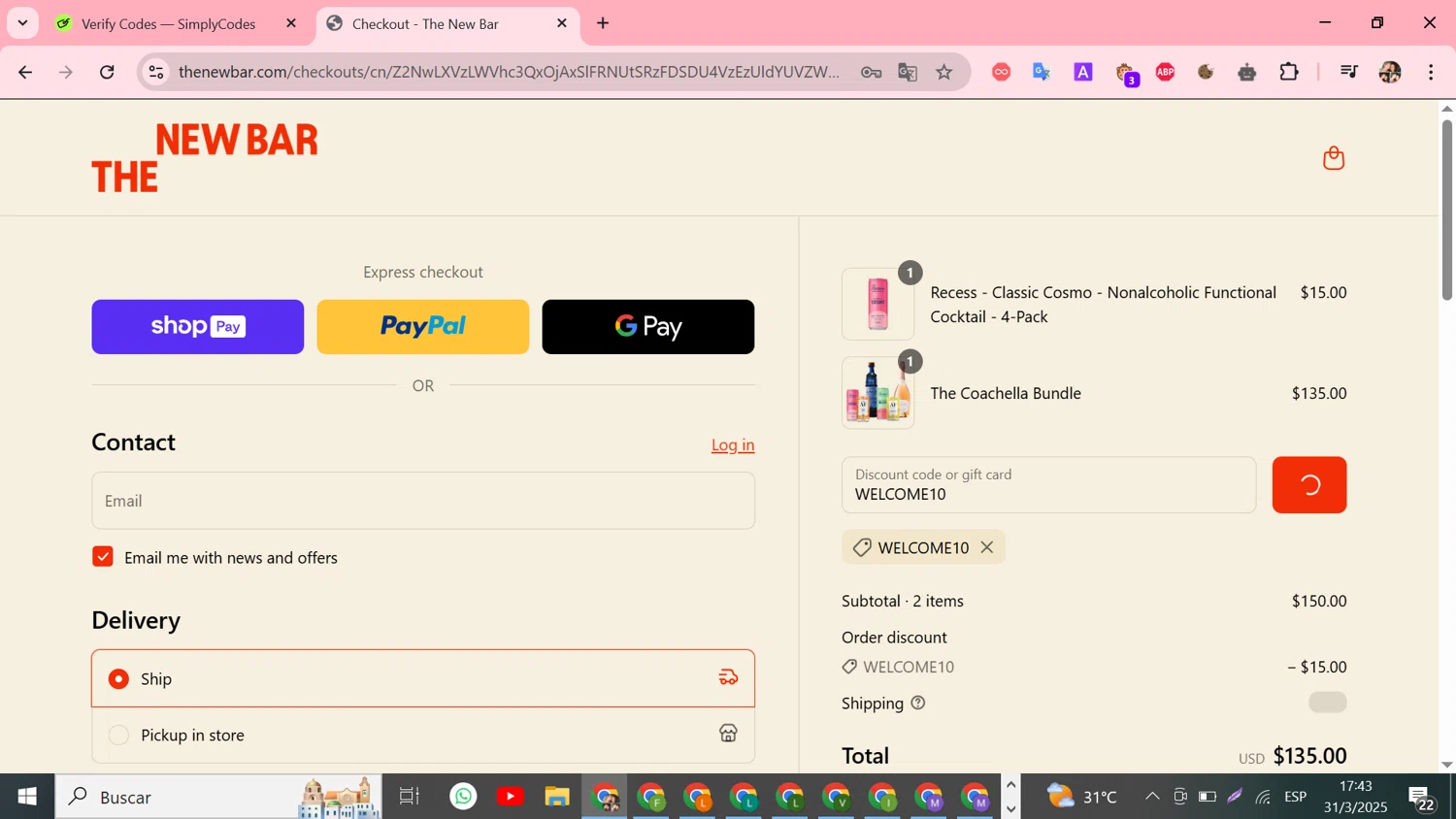Go back to previous page

coord(25,72)
